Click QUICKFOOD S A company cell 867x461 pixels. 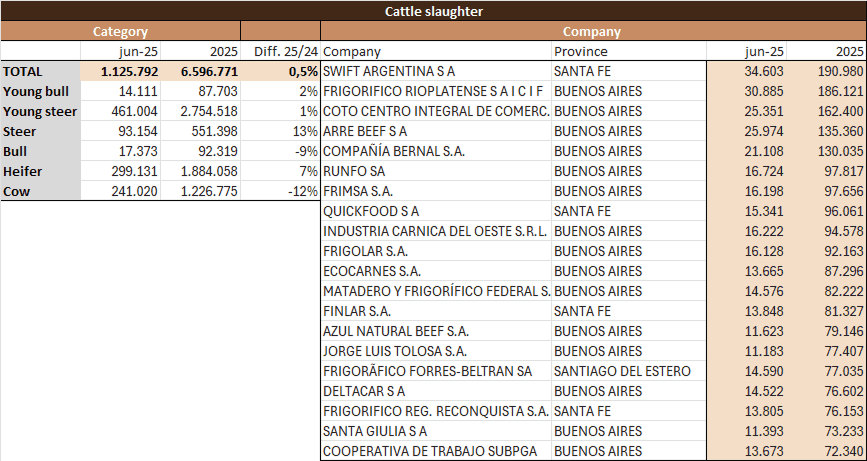tap(436, 211)
